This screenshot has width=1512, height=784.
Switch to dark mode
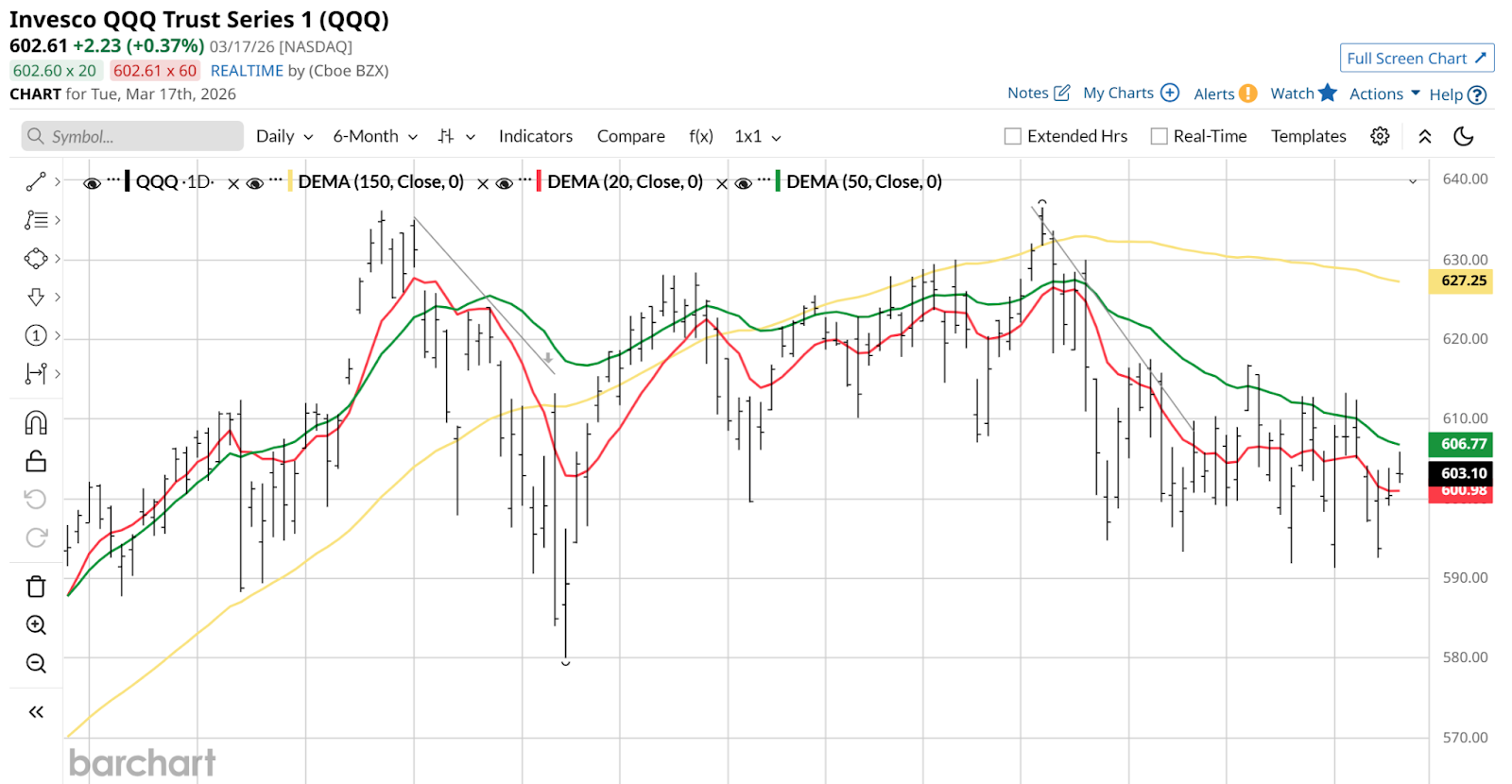pyautogui.click(x=1464, y=136)
